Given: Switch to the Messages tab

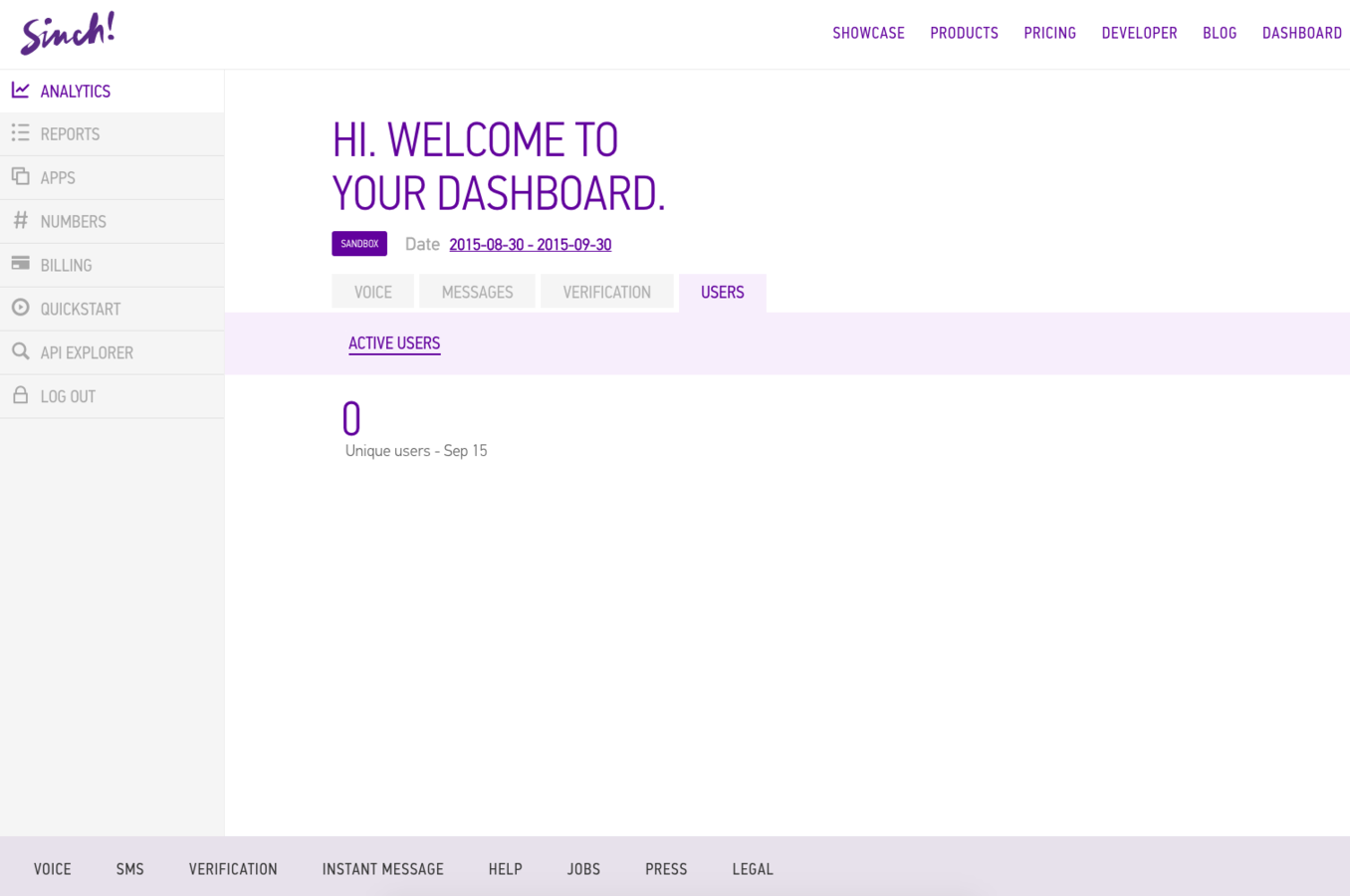Looking at the screenshot, I should click(x=478, y=292).
